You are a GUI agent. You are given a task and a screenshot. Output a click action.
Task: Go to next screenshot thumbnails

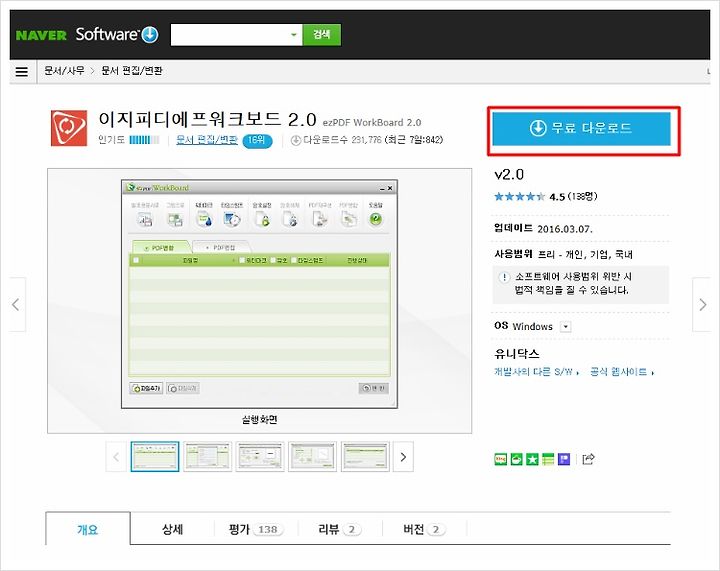coord(403,457)
